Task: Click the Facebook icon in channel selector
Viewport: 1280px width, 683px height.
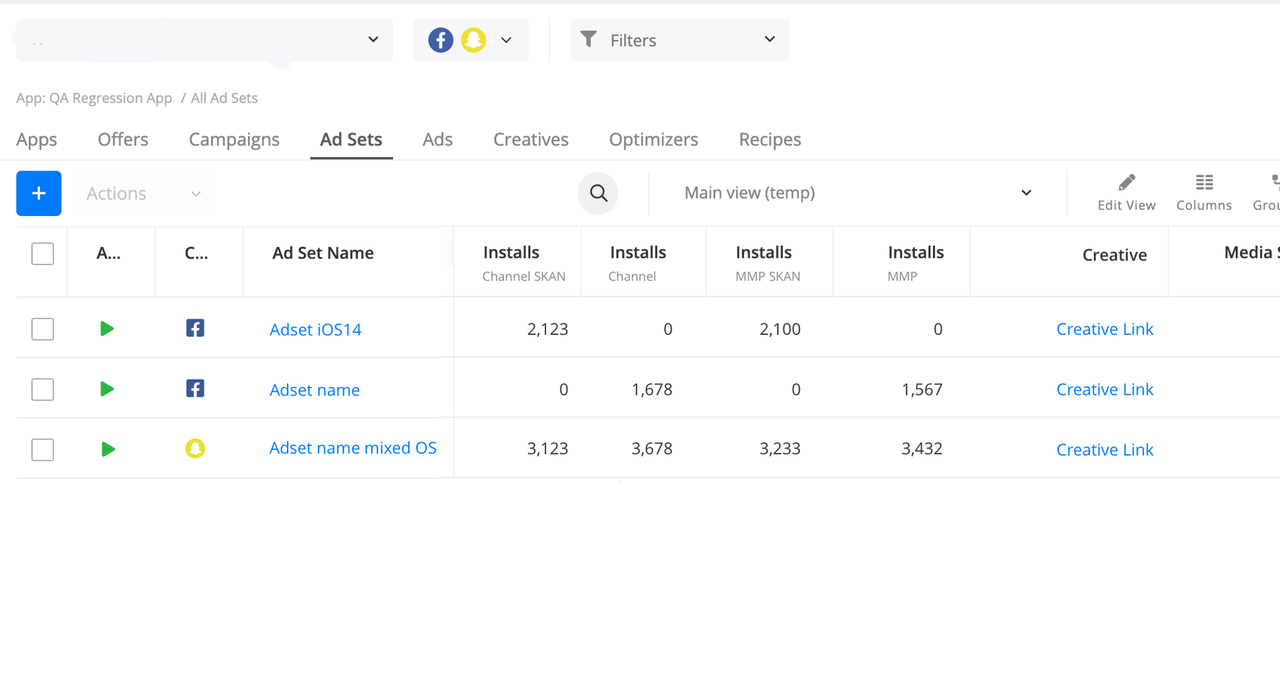Action: click(440, 40)
